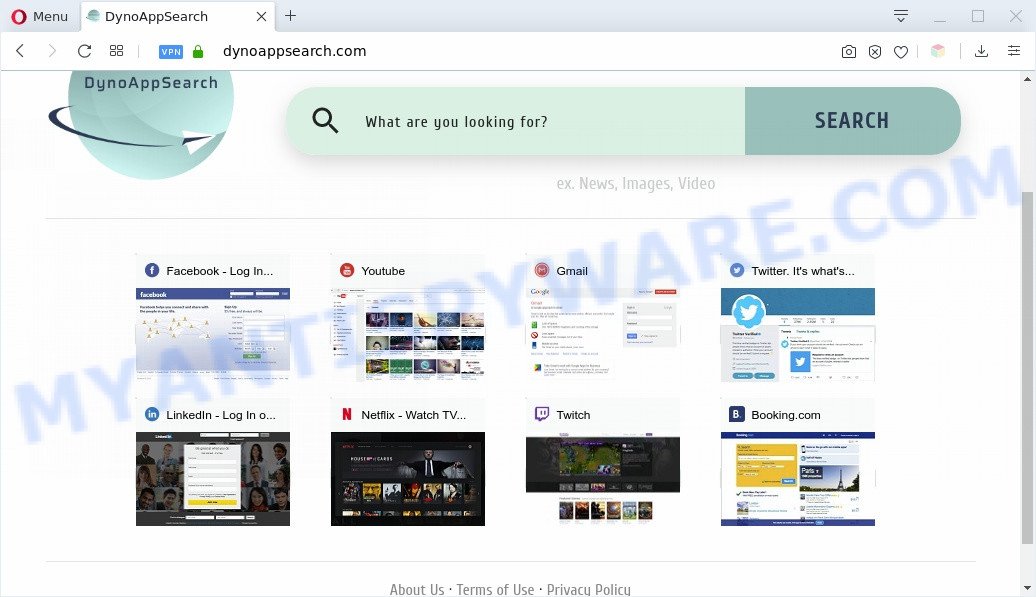
Task: Go forward to next page
Action: pyautogui.click(x=52, y=51)
